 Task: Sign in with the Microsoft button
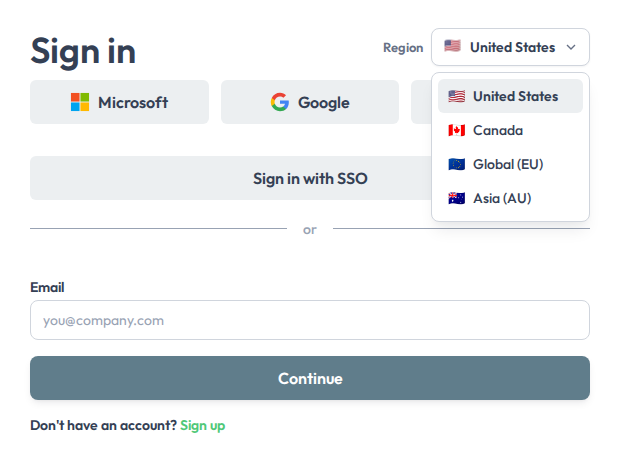coord(119,102)
